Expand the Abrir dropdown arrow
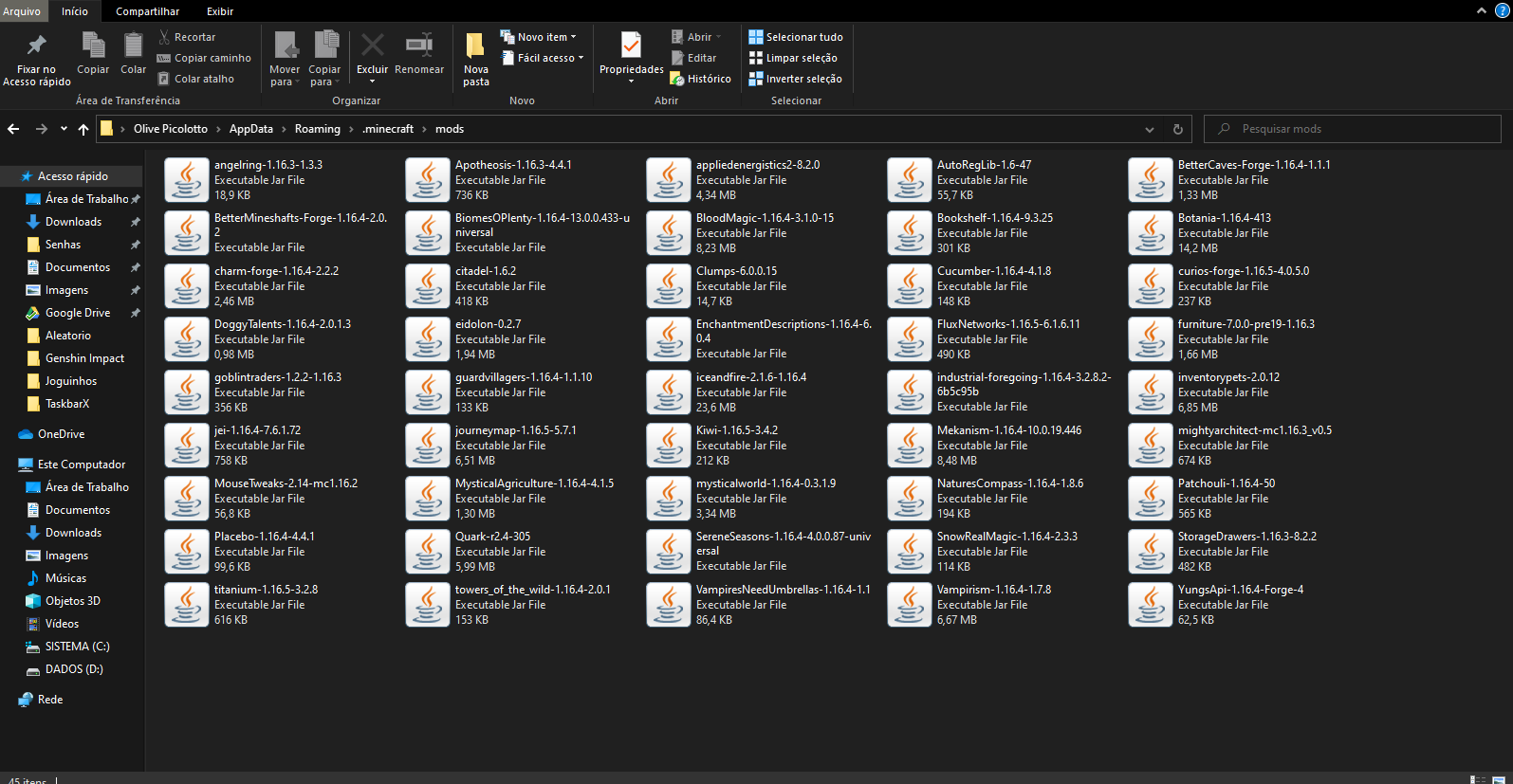Viewport: 1513px width, 784px height. [718, 37]
